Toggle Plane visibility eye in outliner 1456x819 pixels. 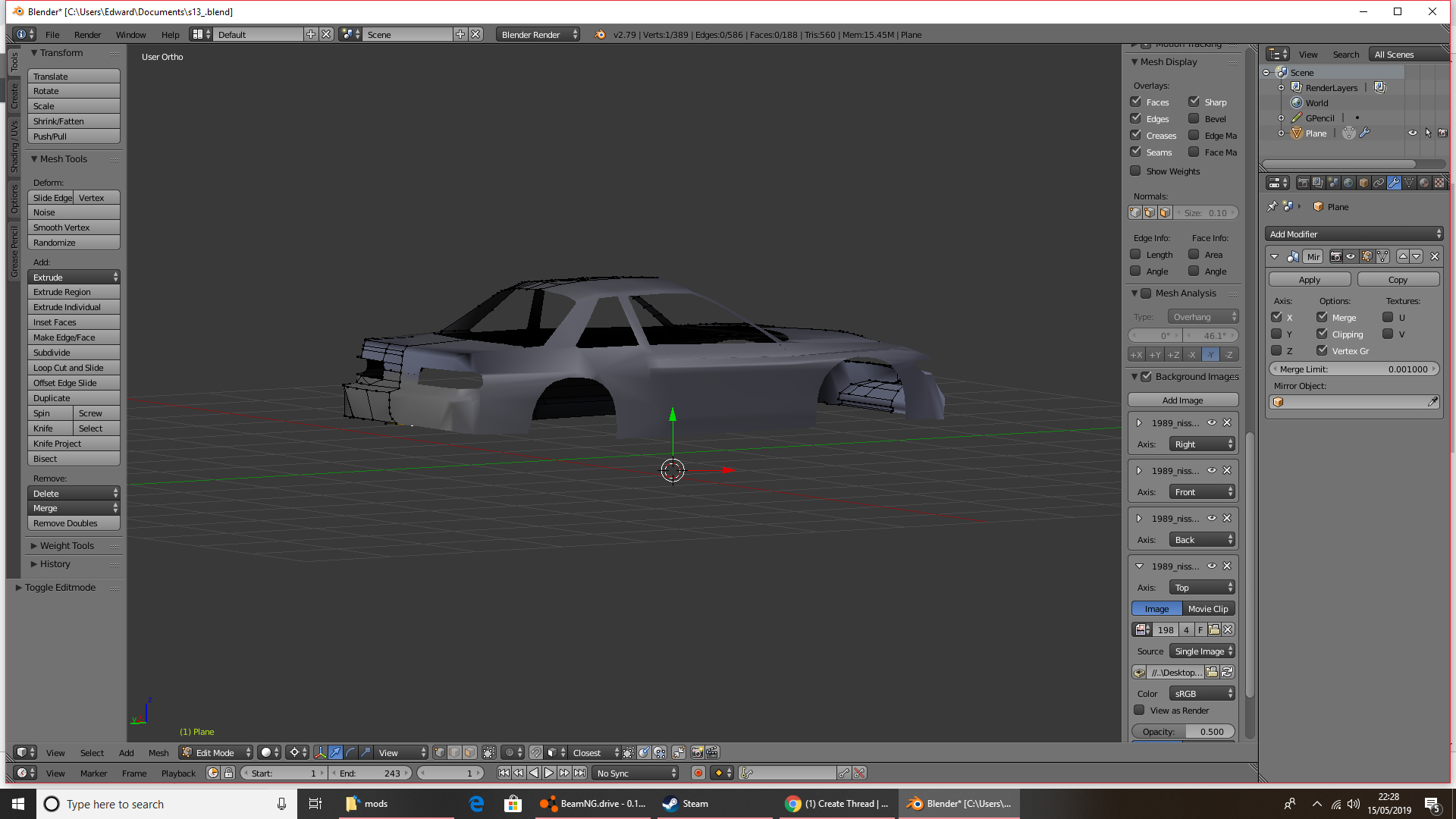point(1412,133)
